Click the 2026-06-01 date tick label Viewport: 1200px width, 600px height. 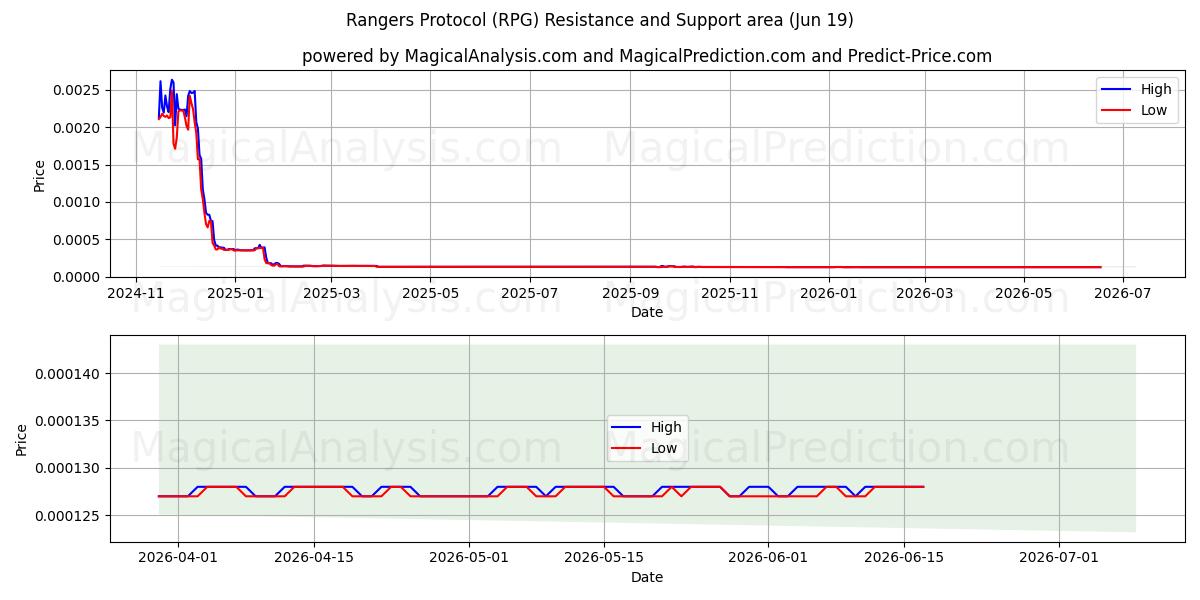point(769,558)
